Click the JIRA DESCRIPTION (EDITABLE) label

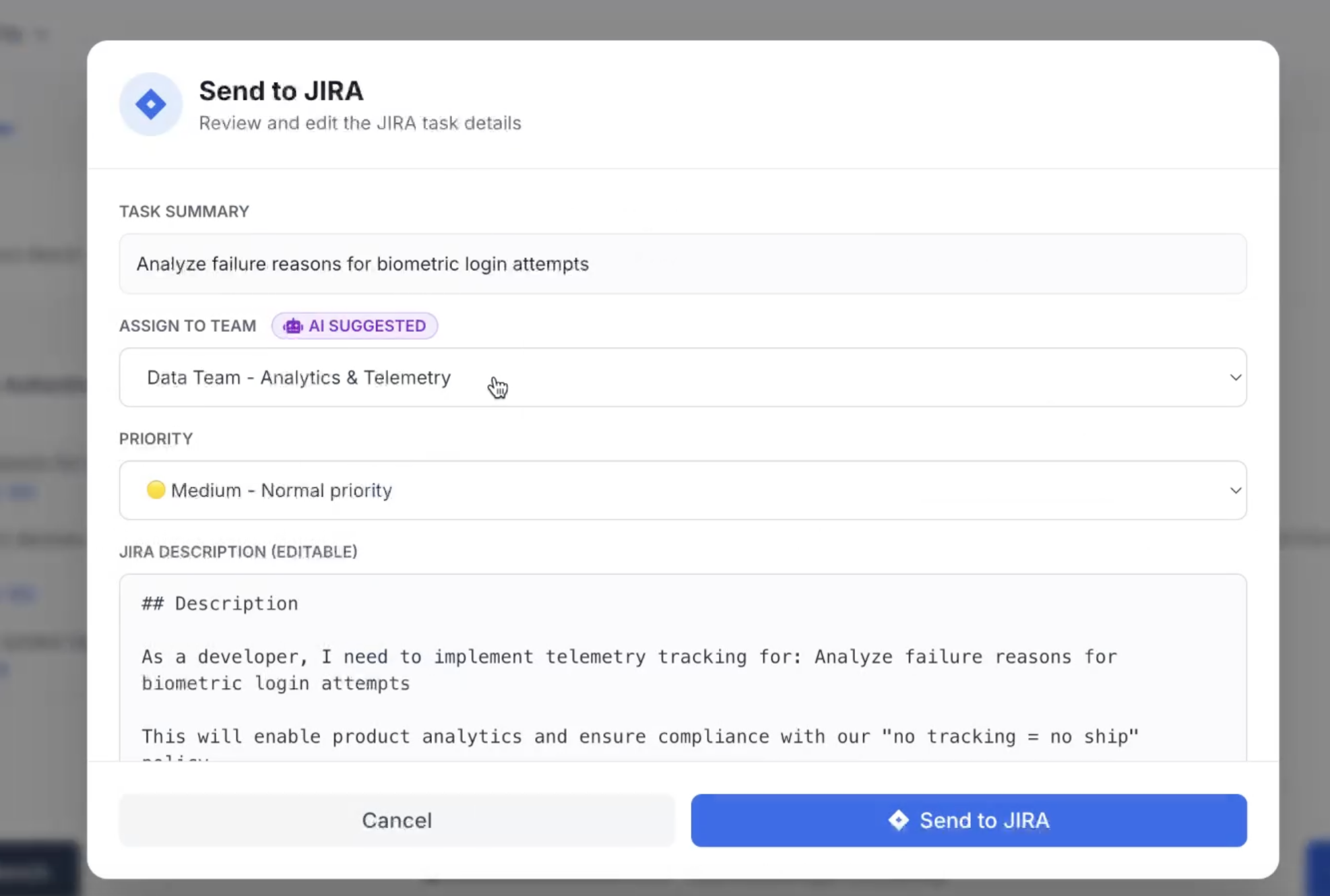tap(238, 552)
